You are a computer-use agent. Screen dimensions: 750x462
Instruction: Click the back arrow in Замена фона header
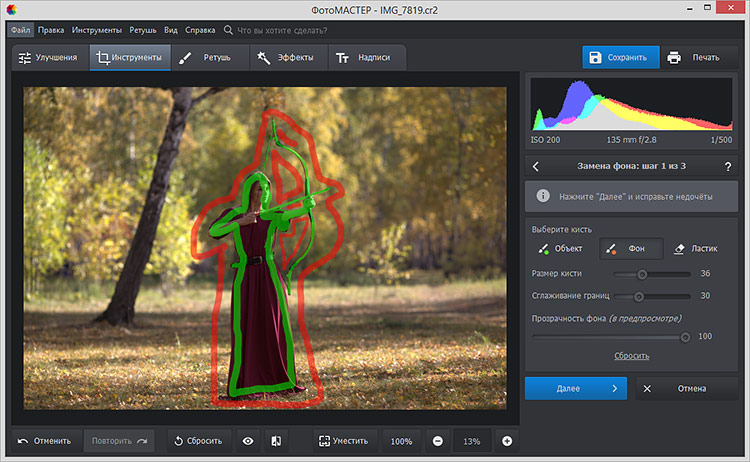537,166
